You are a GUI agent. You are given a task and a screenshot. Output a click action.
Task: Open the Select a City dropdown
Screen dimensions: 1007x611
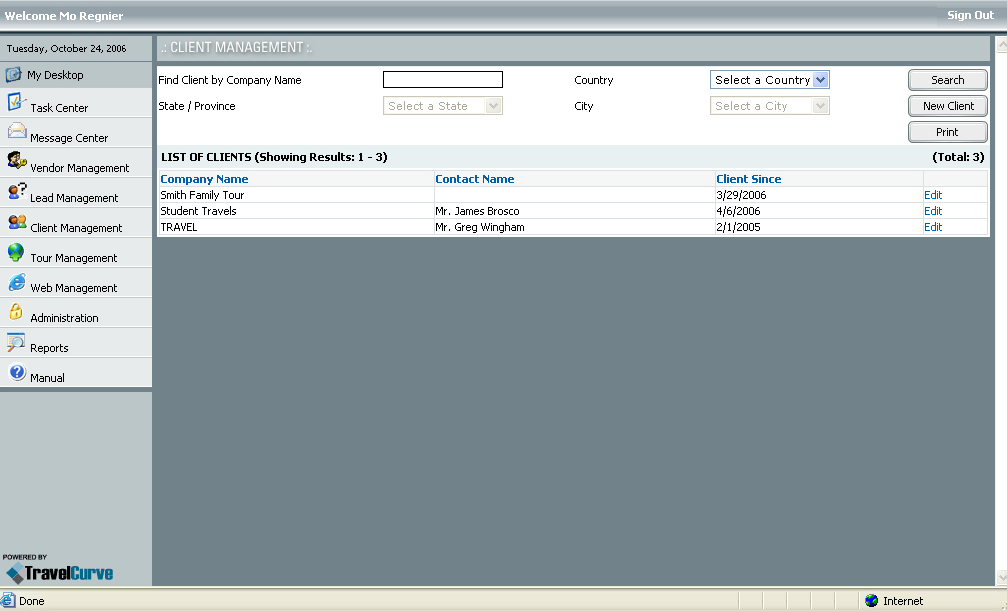[769, 106]
